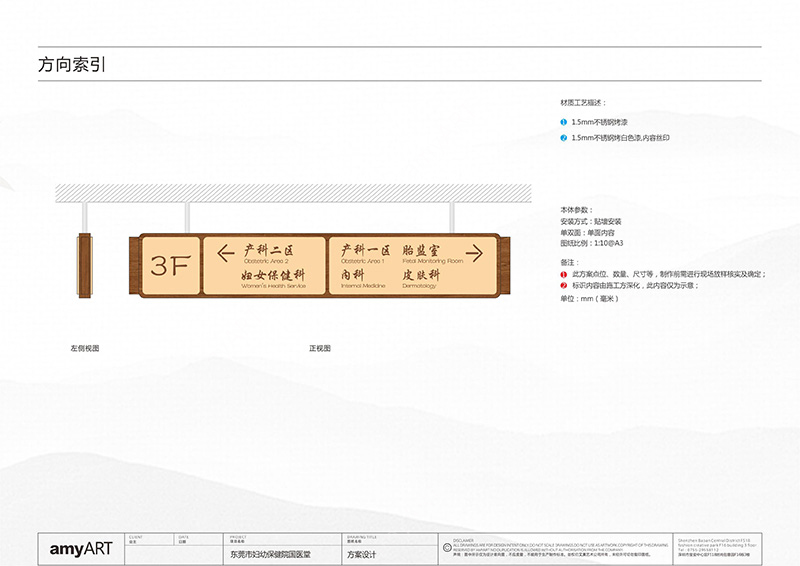Click the line 安装方式：贴墙安装

pos(591,222)
